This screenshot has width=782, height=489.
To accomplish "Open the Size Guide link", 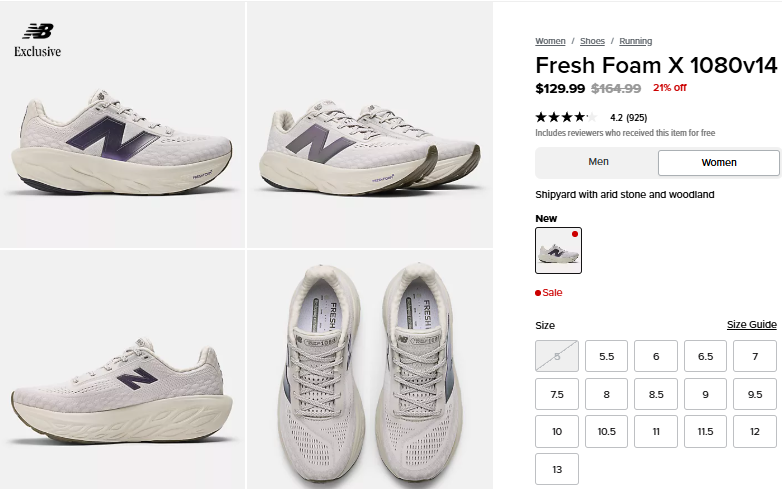I will click(751, 325).
